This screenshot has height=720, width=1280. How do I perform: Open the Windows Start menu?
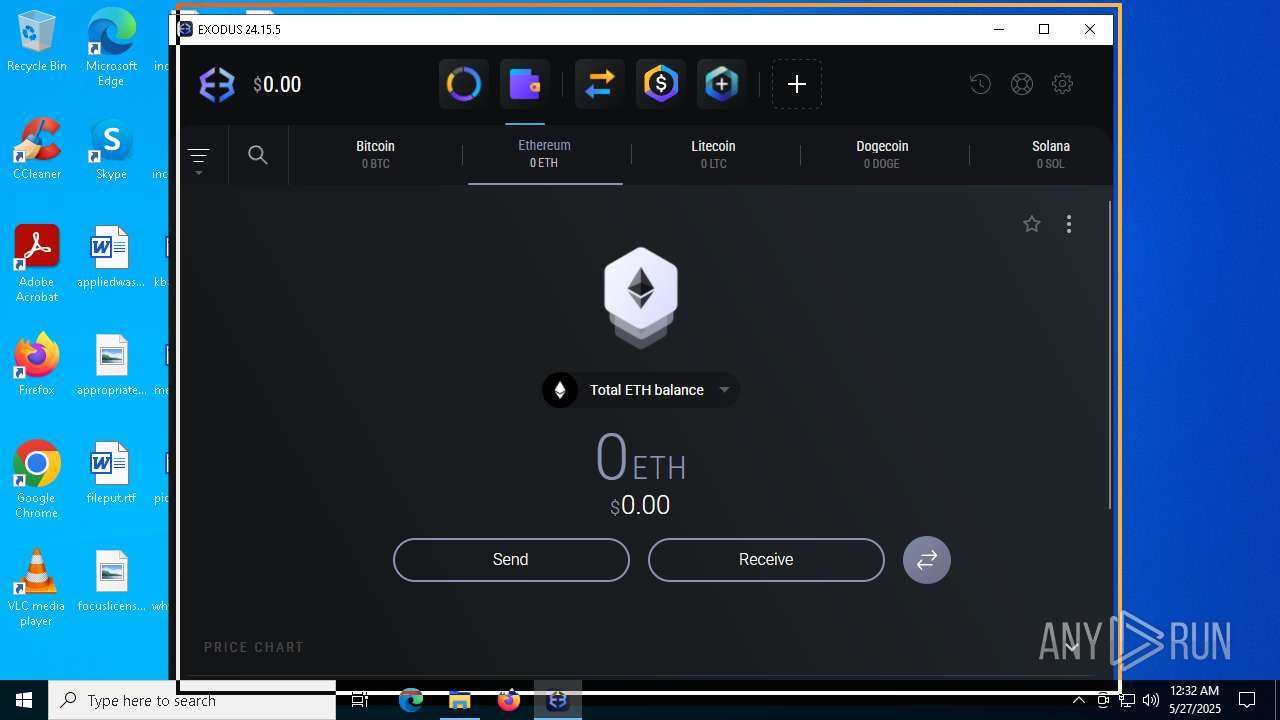[x=24, y=700]
